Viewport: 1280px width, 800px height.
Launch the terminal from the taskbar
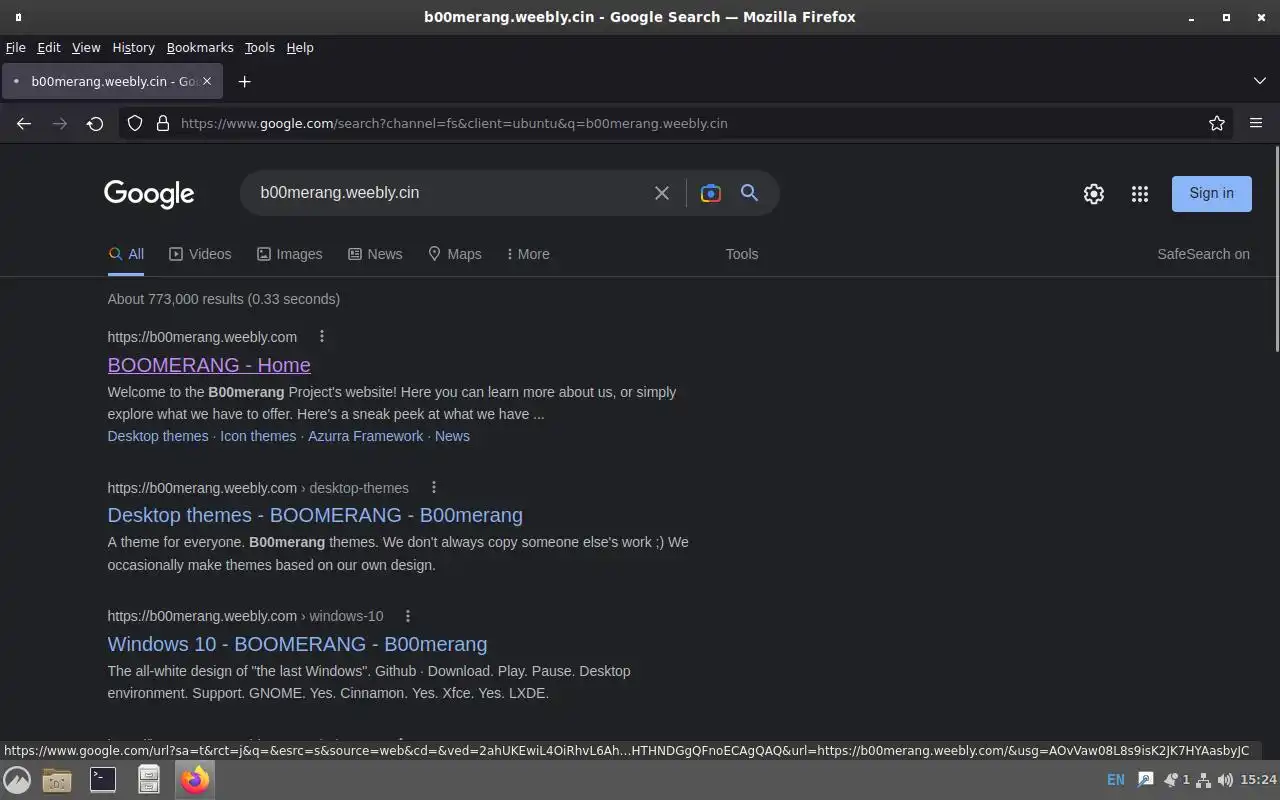pyautogui.click(x=103, y=779)
